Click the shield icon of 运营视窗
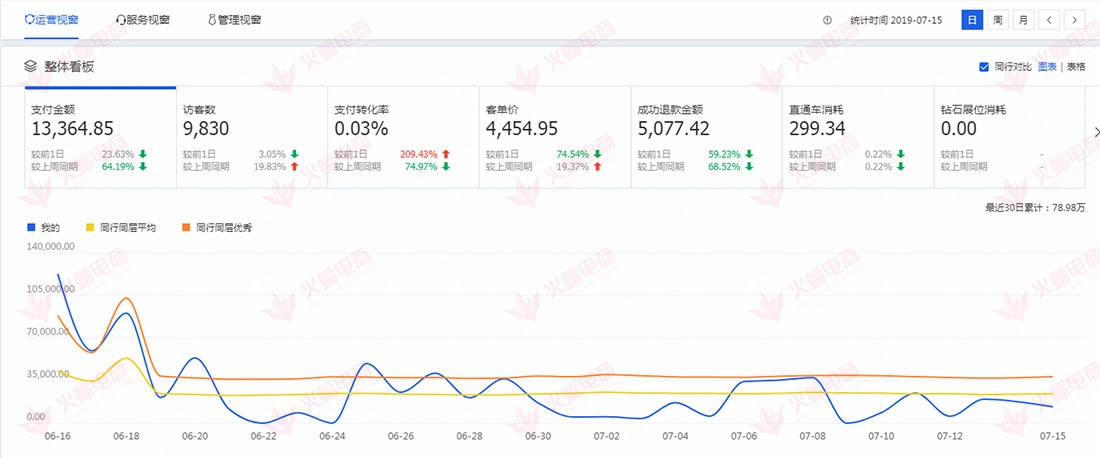Screen dimensions: 1100x458 (28, 20)
